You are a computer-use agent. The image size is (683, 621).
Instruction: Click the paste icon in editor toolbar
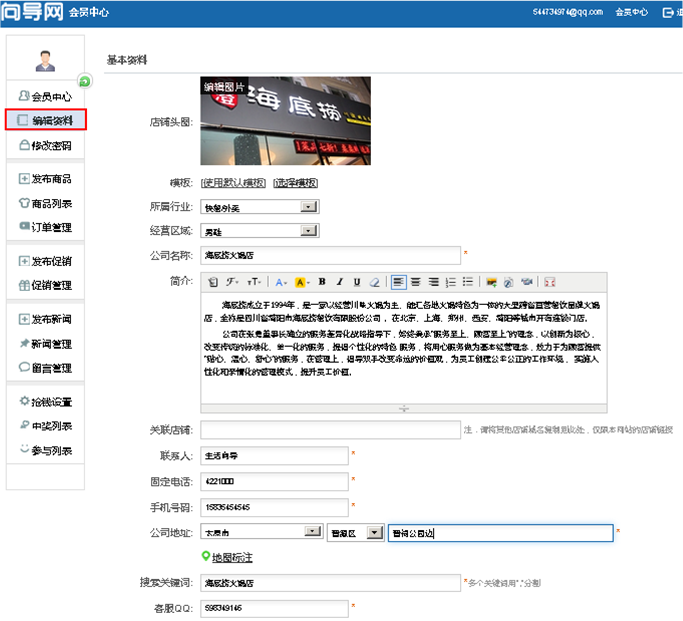[x=213, y=282]
